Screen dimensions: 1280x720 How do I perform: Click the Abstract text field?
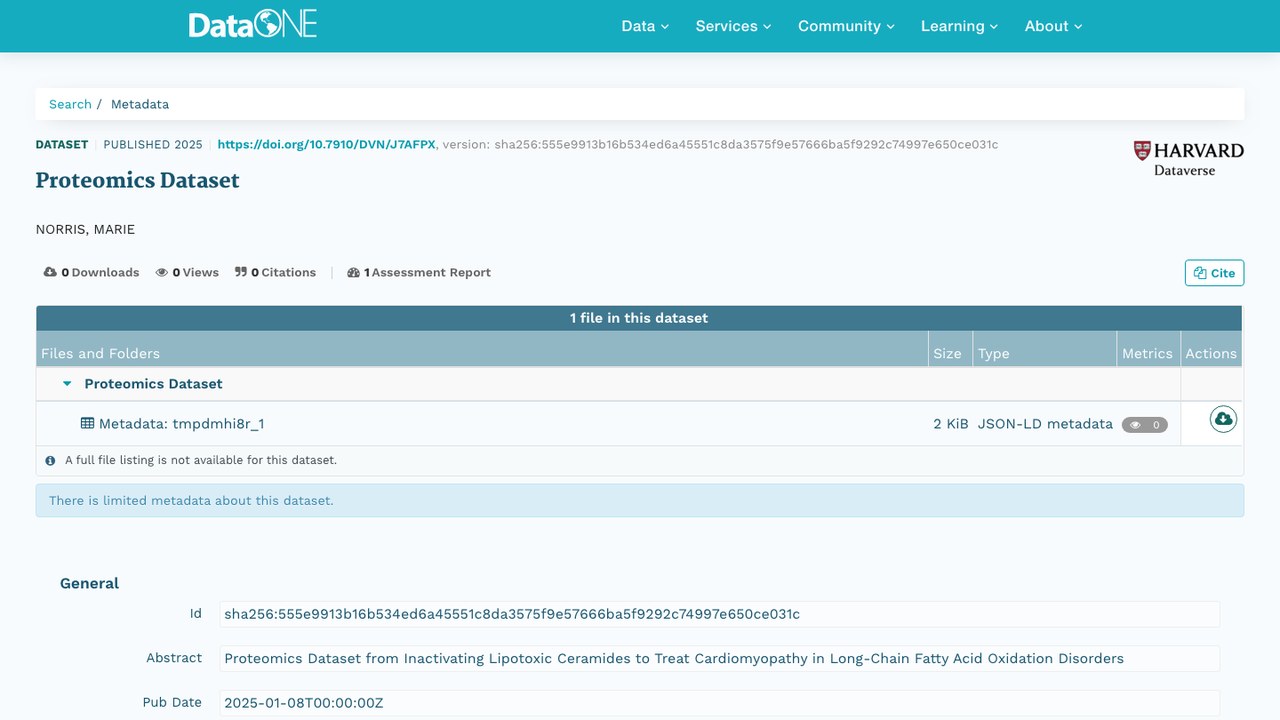[x=720, y=658]
